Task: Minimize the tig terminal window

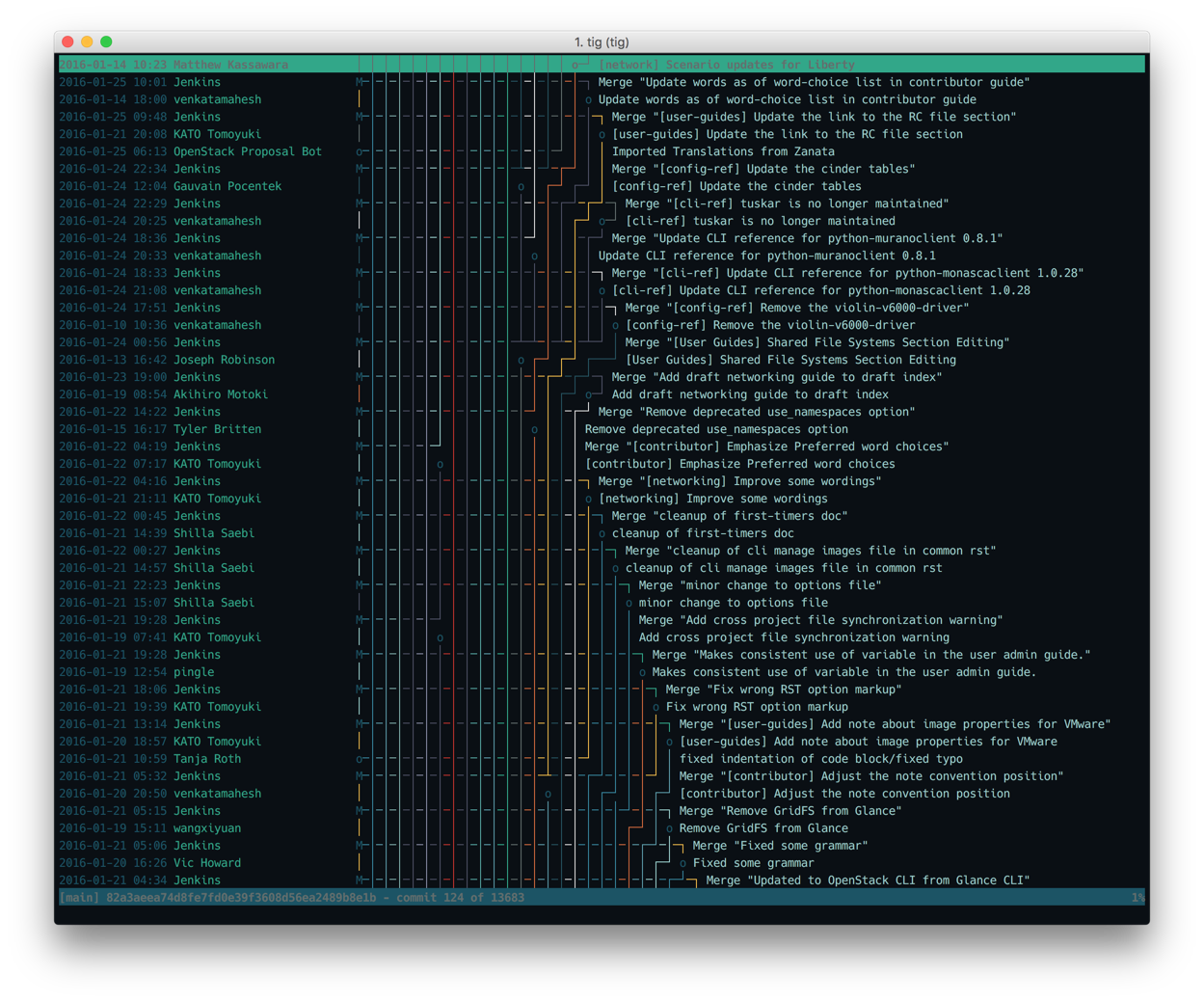Action: (x=87, y=41)
